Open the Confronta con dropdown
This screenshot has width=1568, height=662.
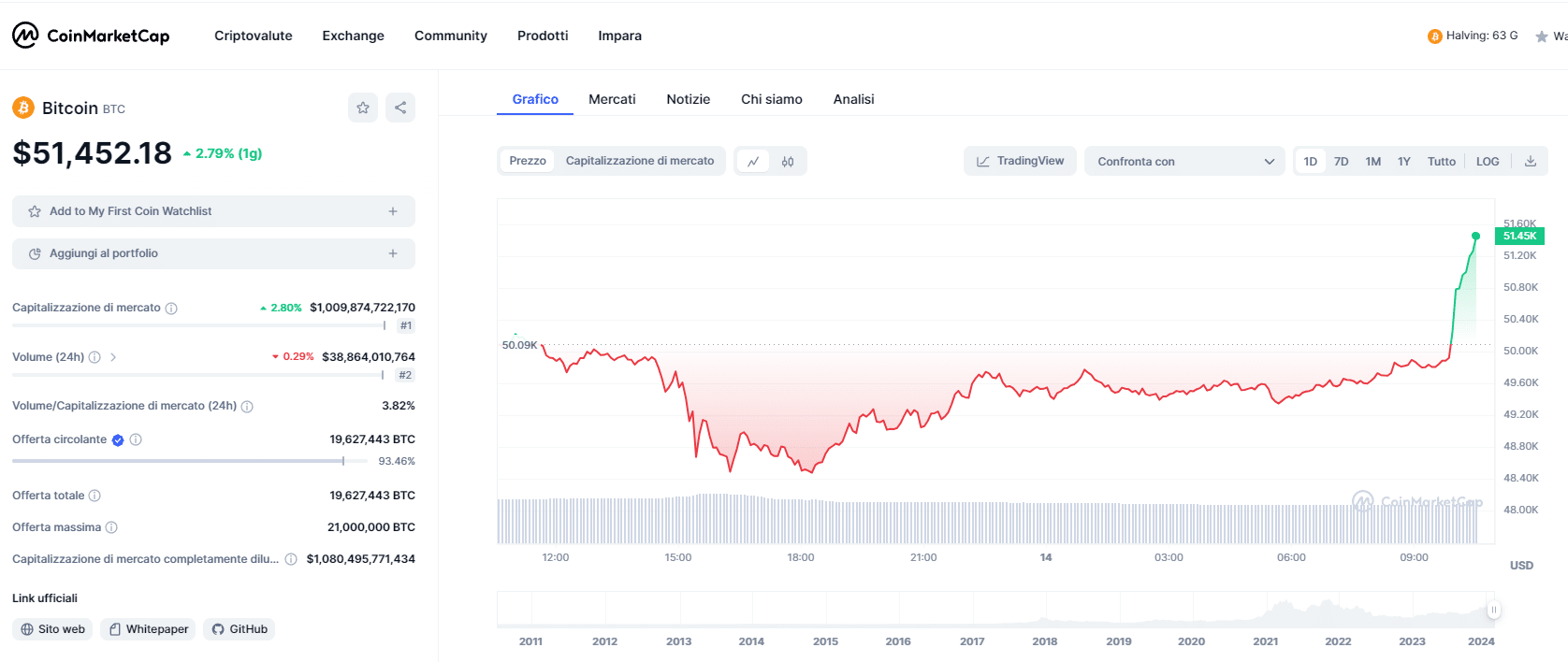click(1184, 162)
